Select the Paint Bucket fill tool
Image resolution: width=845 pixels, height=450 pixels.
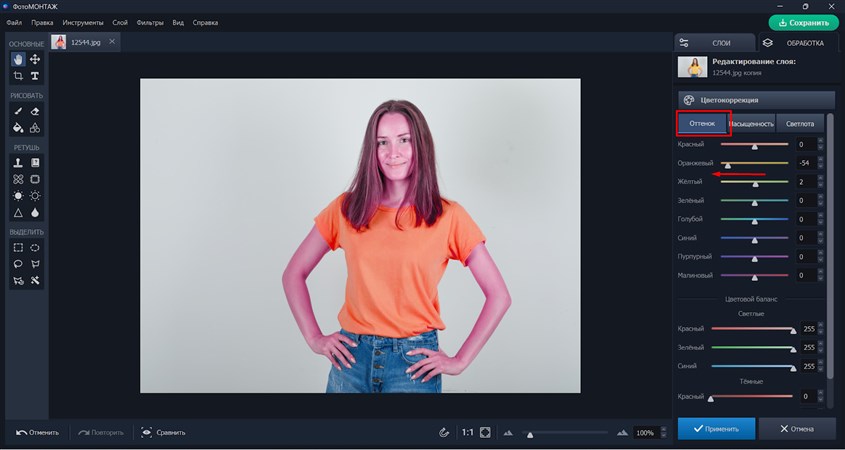(18, 128)
